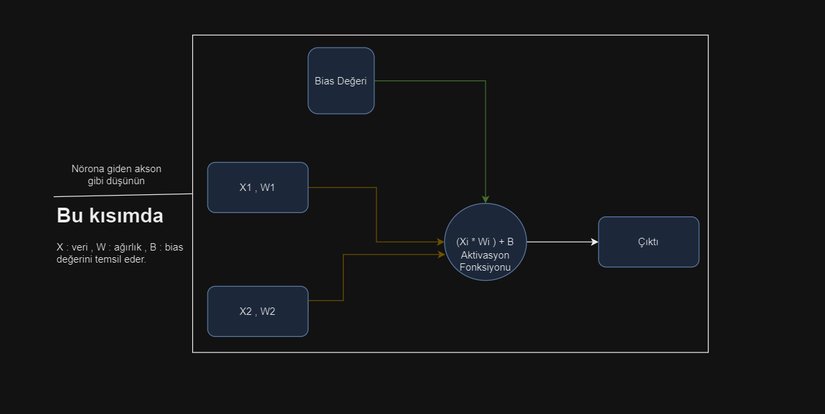The width and height of the screenshot is (825, 414).
Task: Select the orange line leaving X2 , W2
Action: pyautogui.click(x=325, y=300)
